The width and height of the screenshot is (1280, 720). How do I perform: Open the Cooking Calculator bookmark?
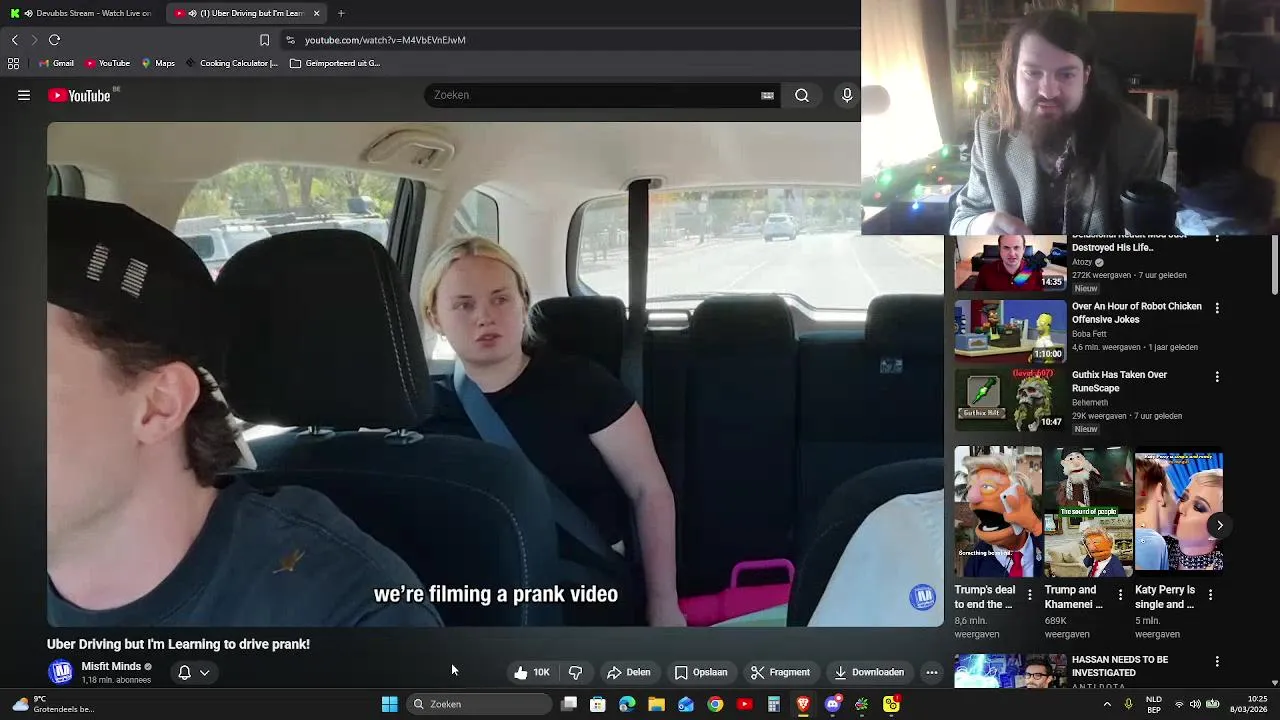pos(231,63)
